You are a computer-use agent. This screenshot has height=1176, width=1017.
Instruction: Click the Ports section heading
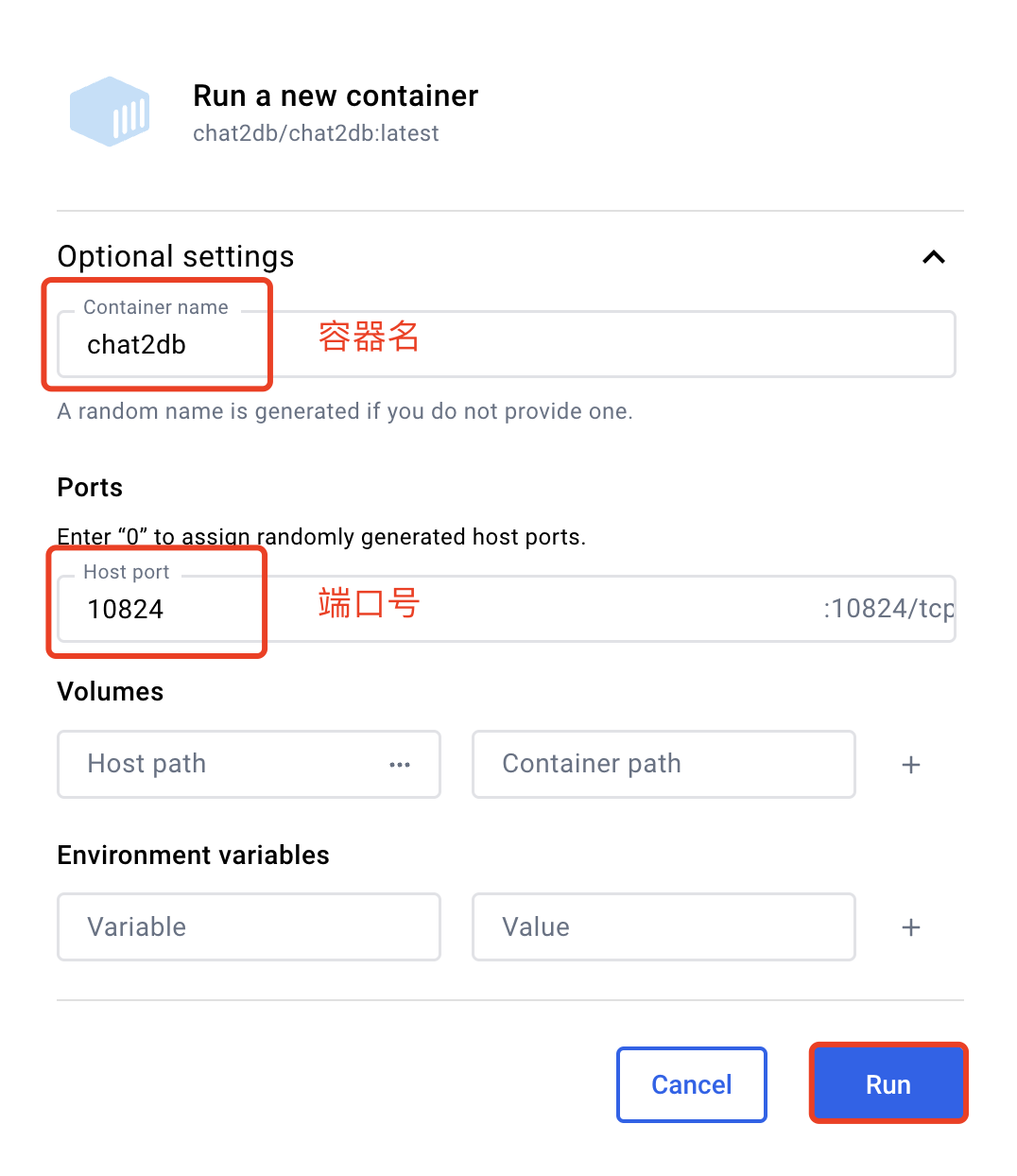click(x=89, y=487)
